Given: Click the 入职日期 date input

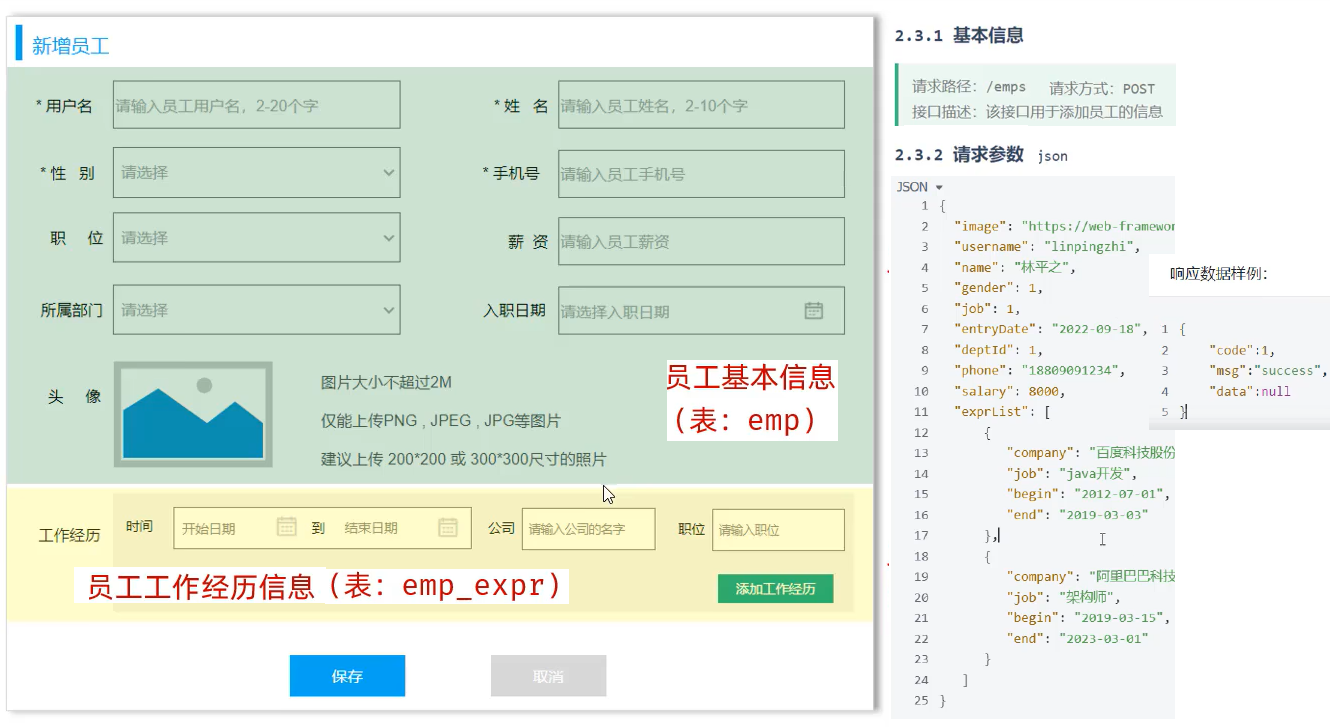Looking at the screenshot, I should pos(680,311).
